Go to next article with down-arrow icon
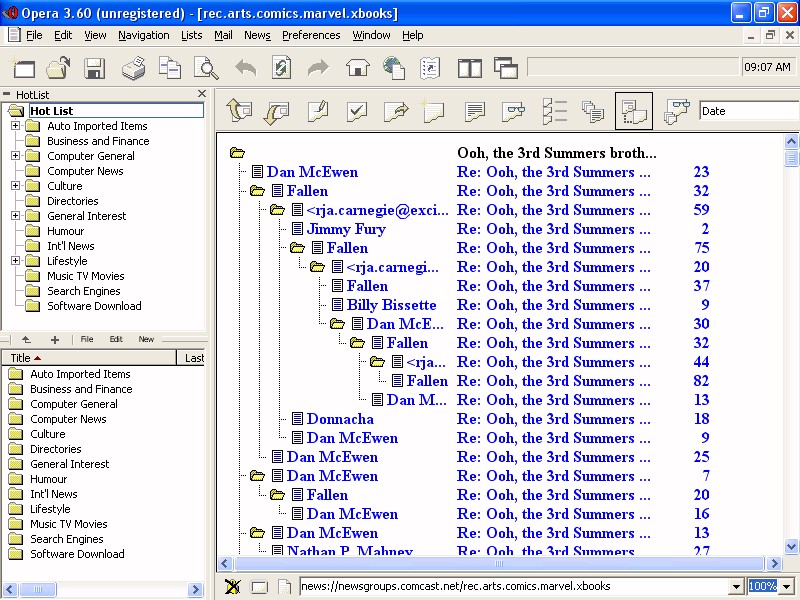800x600 pixels. pyautogui.click(x=277, y=111)
